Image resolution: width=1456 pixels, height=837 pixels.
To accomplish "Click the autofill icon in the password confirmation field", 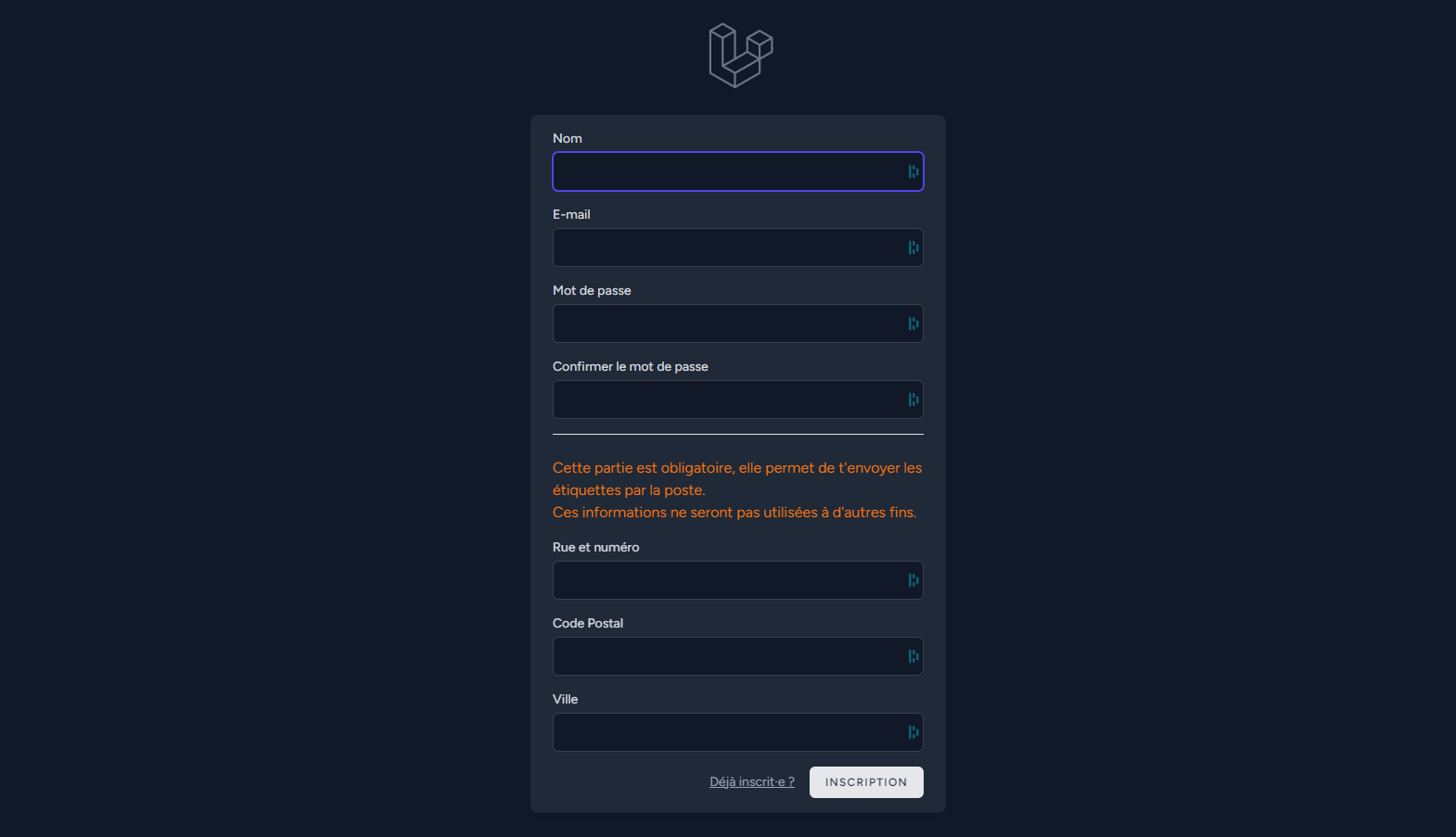I will point(913,399).
